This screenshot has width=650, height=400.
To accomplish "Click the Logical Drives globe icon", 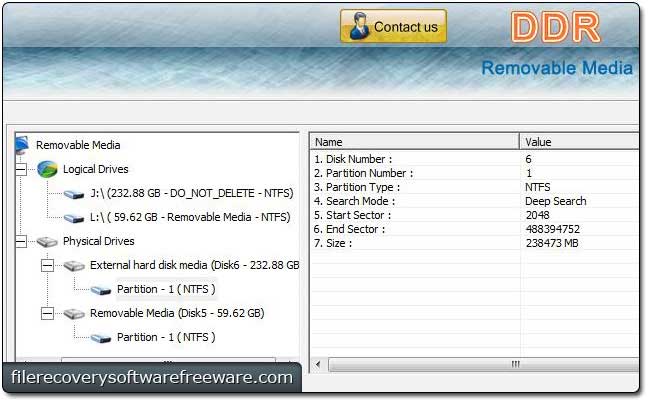I will coord(47,169).
